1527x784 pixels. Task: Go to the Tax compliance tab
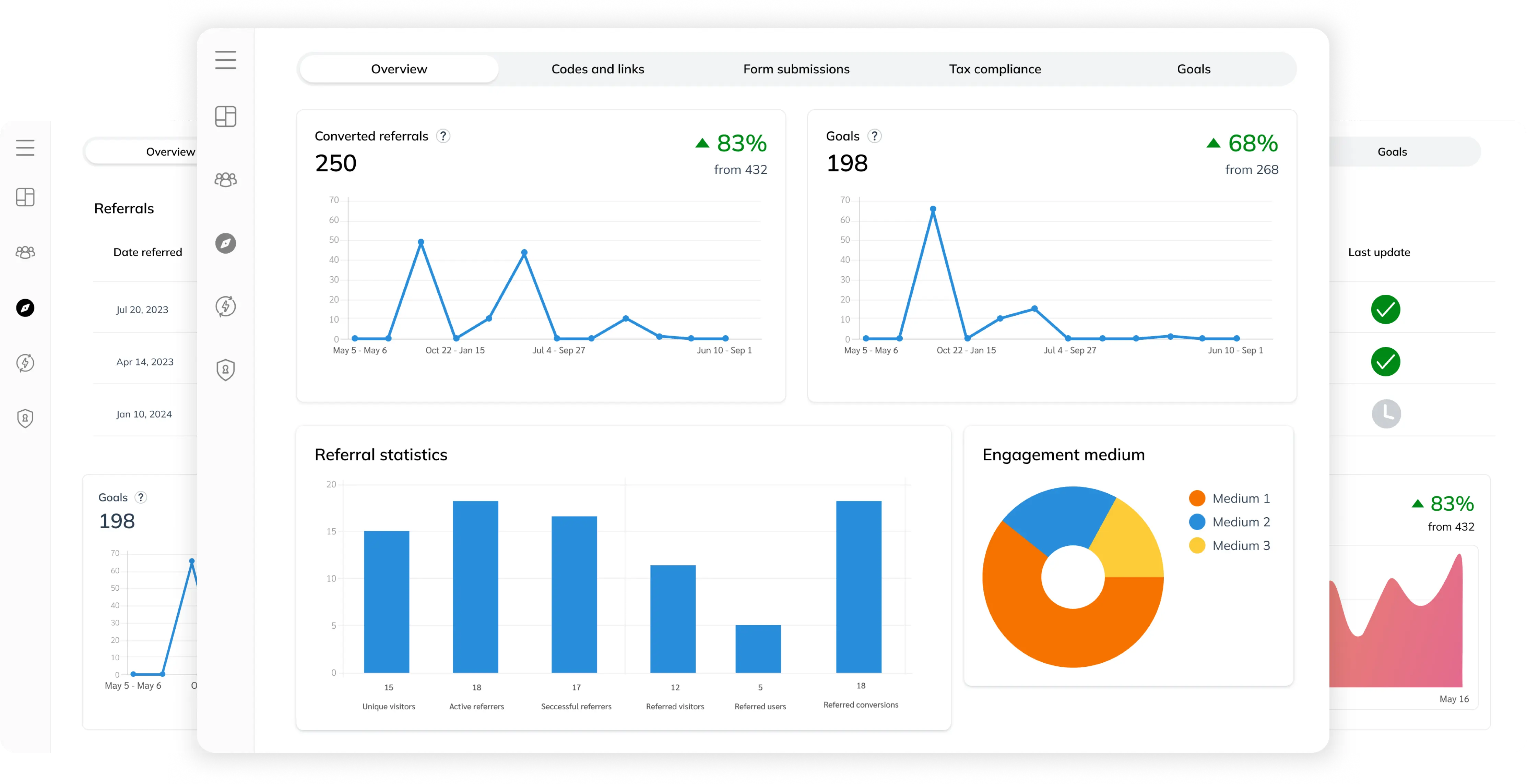coord(995,69)
